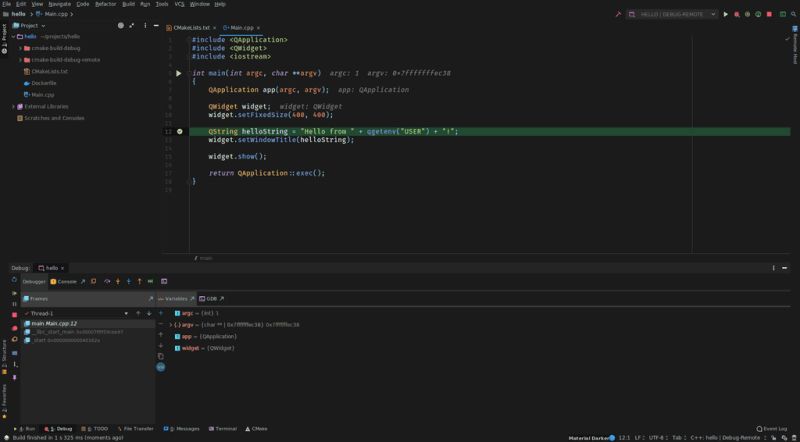This screenshot has width=800, height=442.
Task: Toggle the breakpoint on line 12
Action: click(x=180, y=132)
